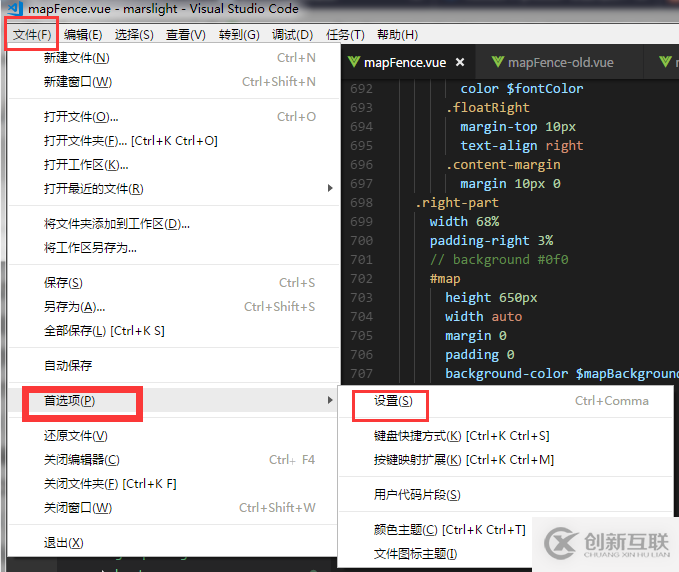Viewport: 679px width, 572px height.
Task: Choose 将文件夹添加到工作区(D)... entry
Action: 173,224
